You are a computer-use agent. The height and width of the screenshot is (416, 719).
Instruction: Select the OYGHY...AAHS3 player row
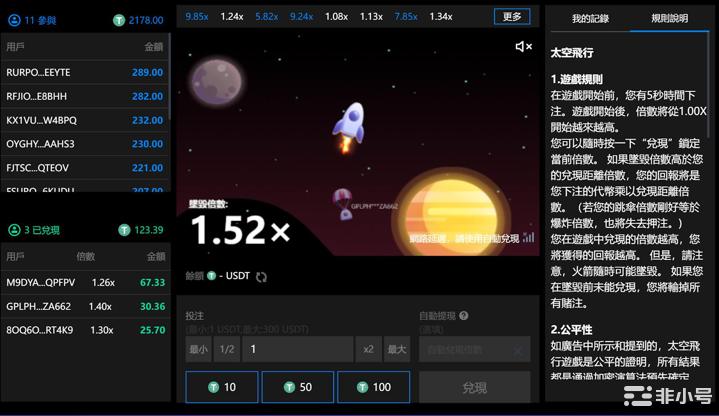85,144
